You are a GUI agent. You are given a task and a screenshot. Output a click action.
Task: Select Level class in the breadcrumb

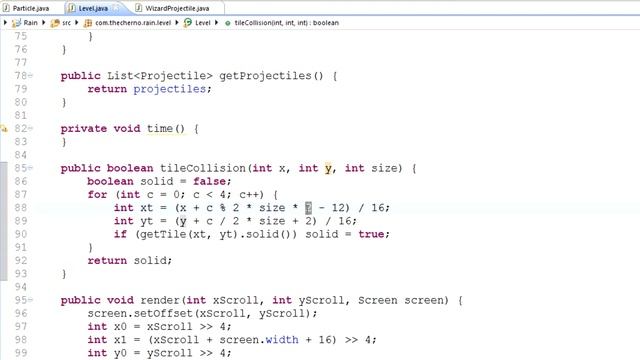(202, 23)
